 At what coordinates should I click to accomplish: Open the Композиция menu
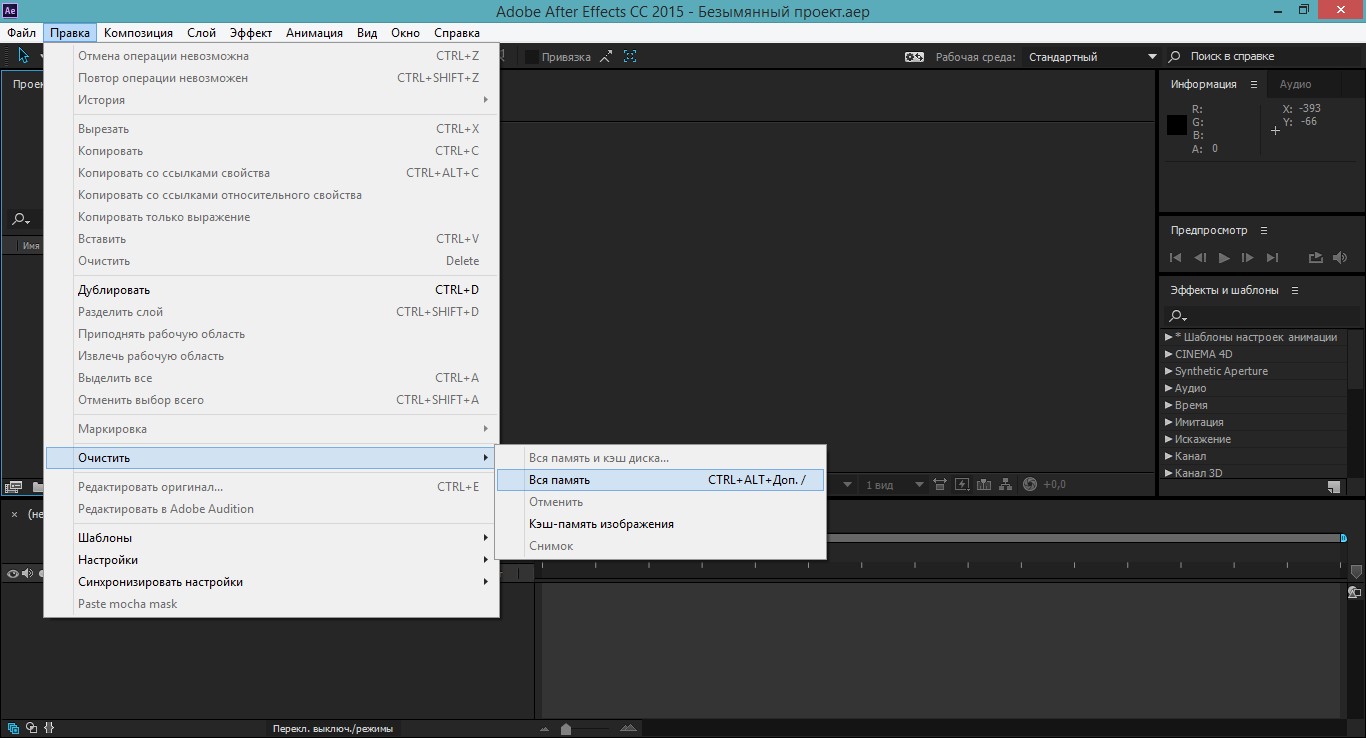point(138,33)
